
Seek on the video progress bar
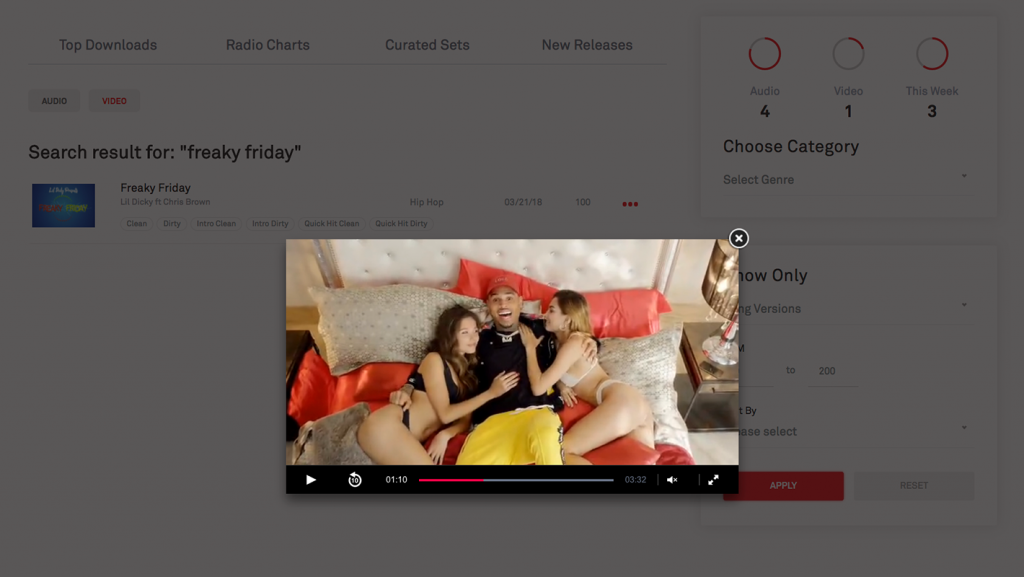[x=516, y=480]
